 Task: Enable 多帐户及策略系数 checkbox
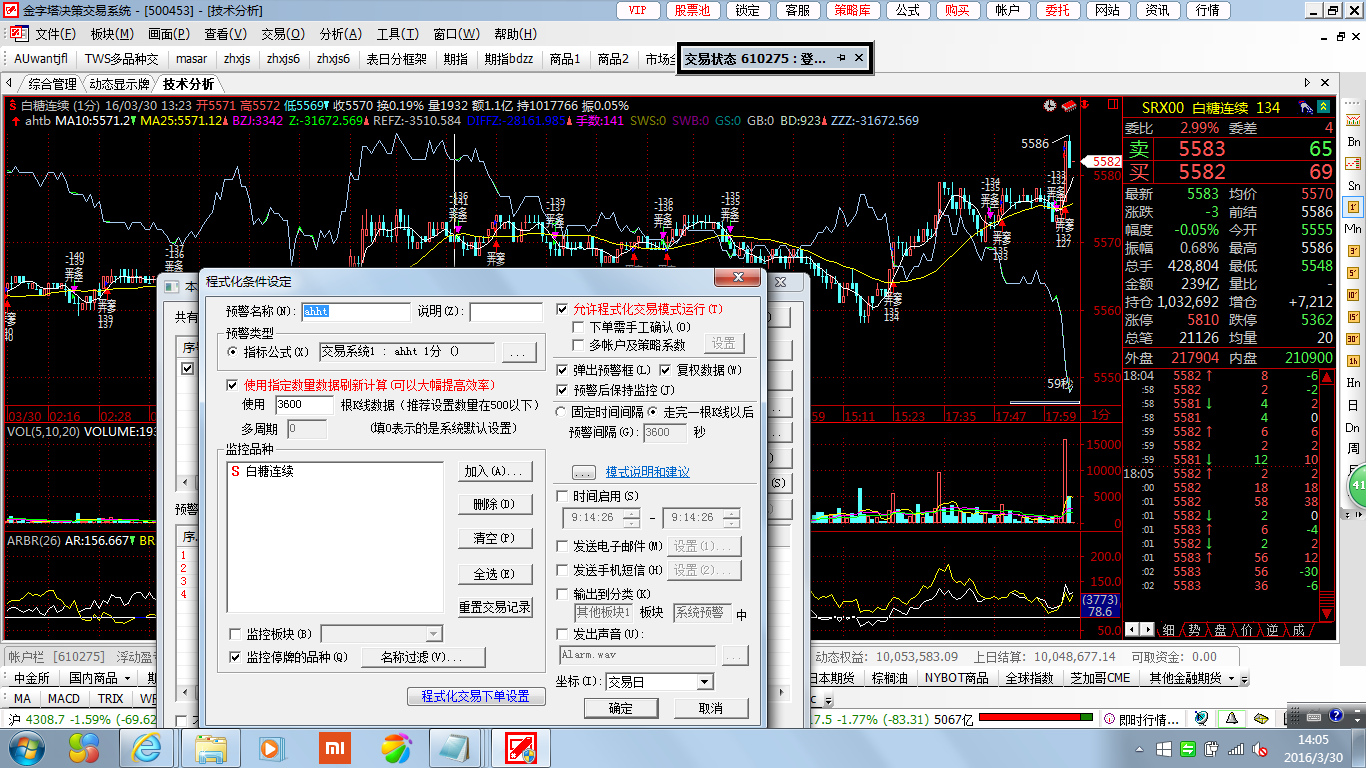click(578, 345)
